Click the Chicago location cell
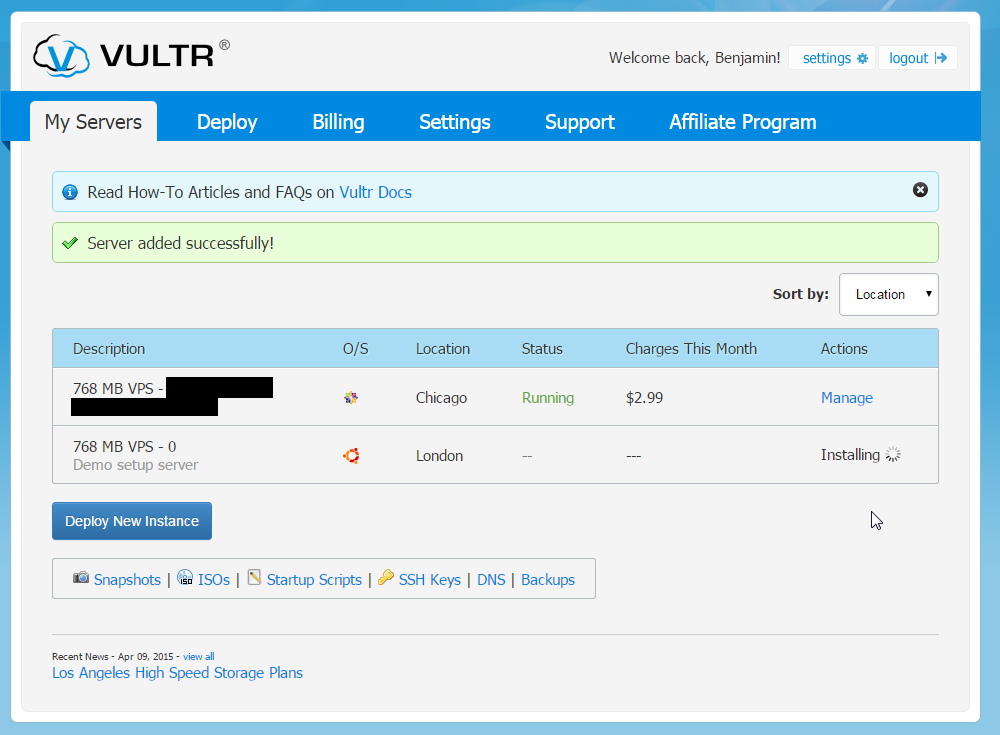Screen dimensions: 1000x735 click(441, 397)
